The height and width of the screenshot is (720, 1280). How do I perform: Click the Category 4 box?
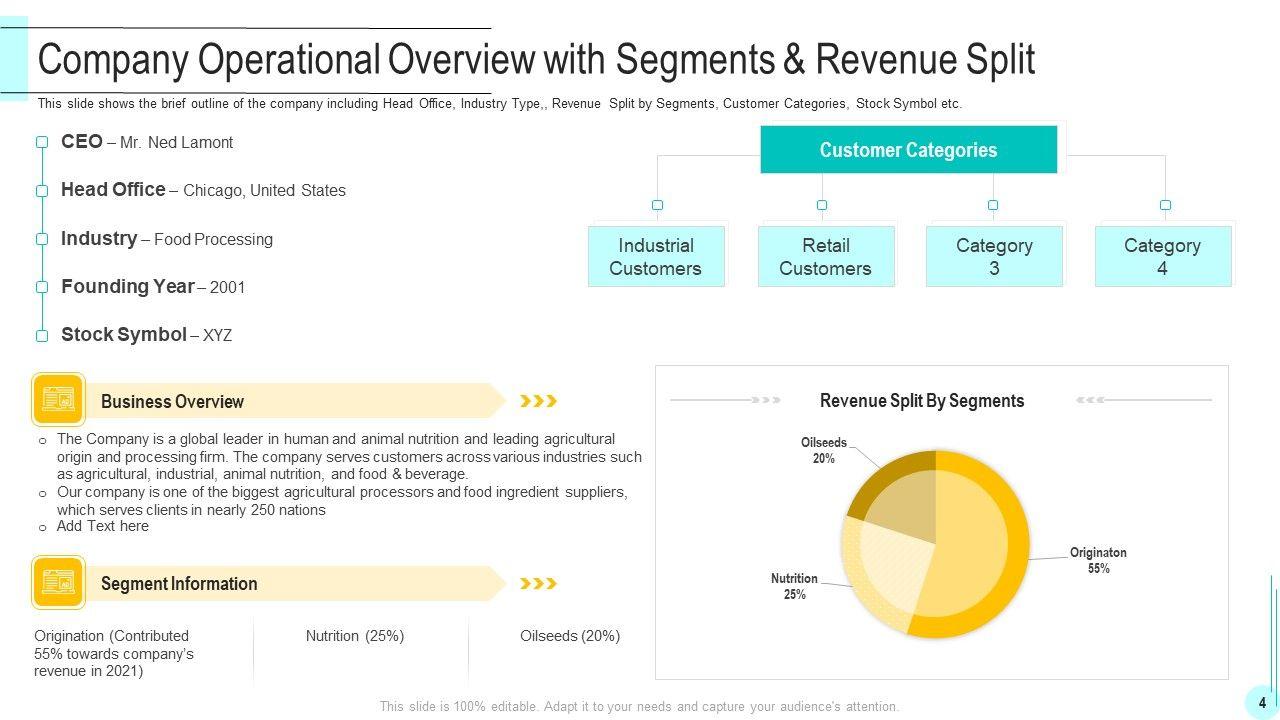(x=1162, y=257)
